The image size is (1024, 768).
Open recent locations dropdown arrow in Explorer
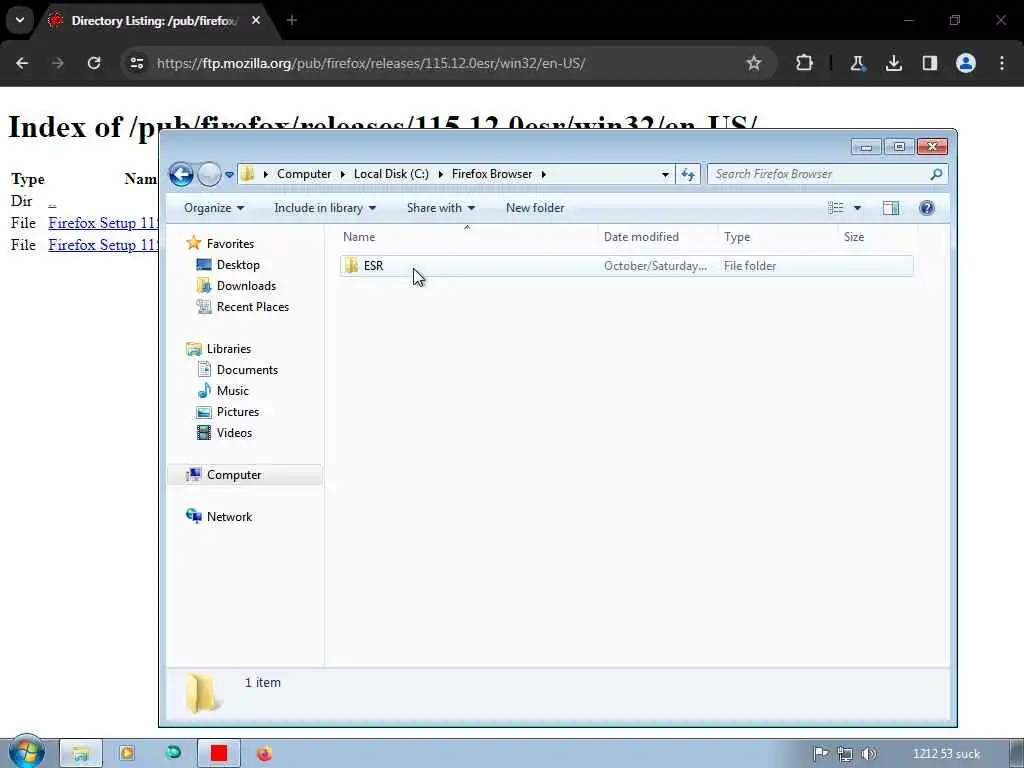229,174
